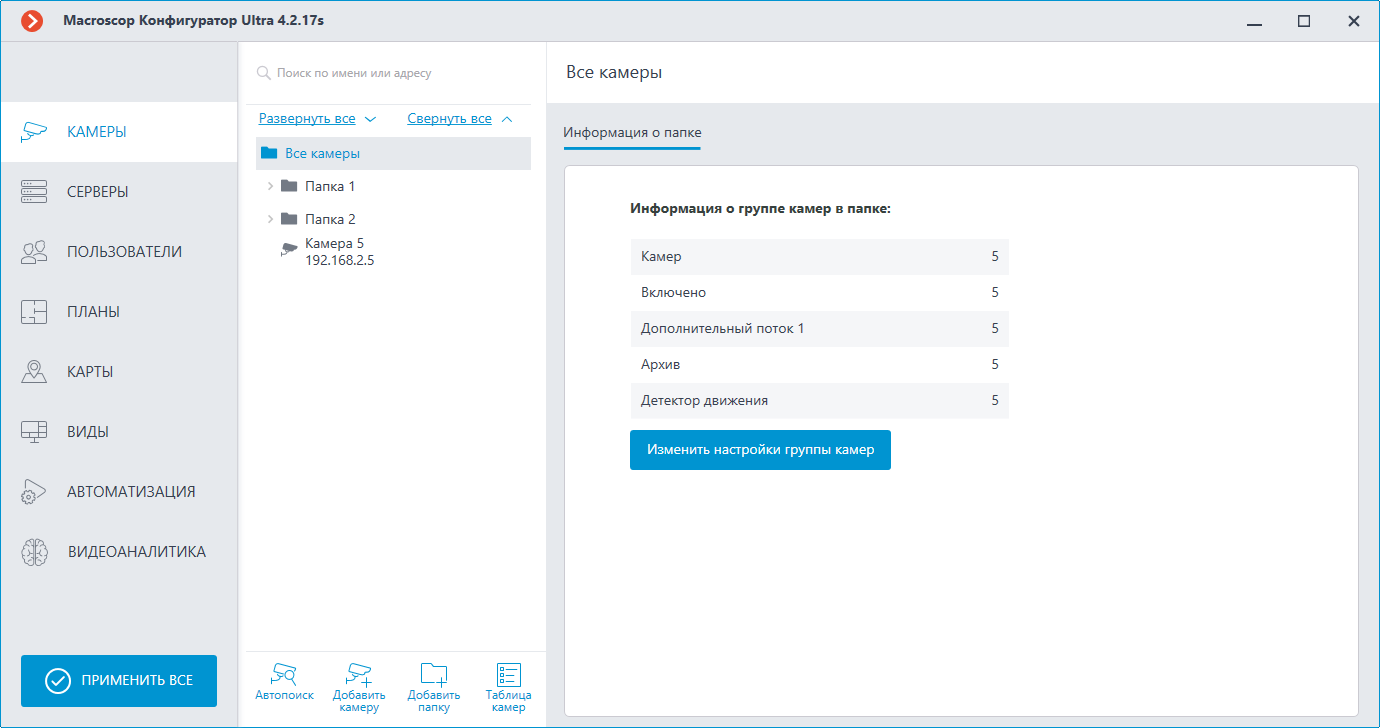Click the blue folder icon of Все камеры

point(268,153)
